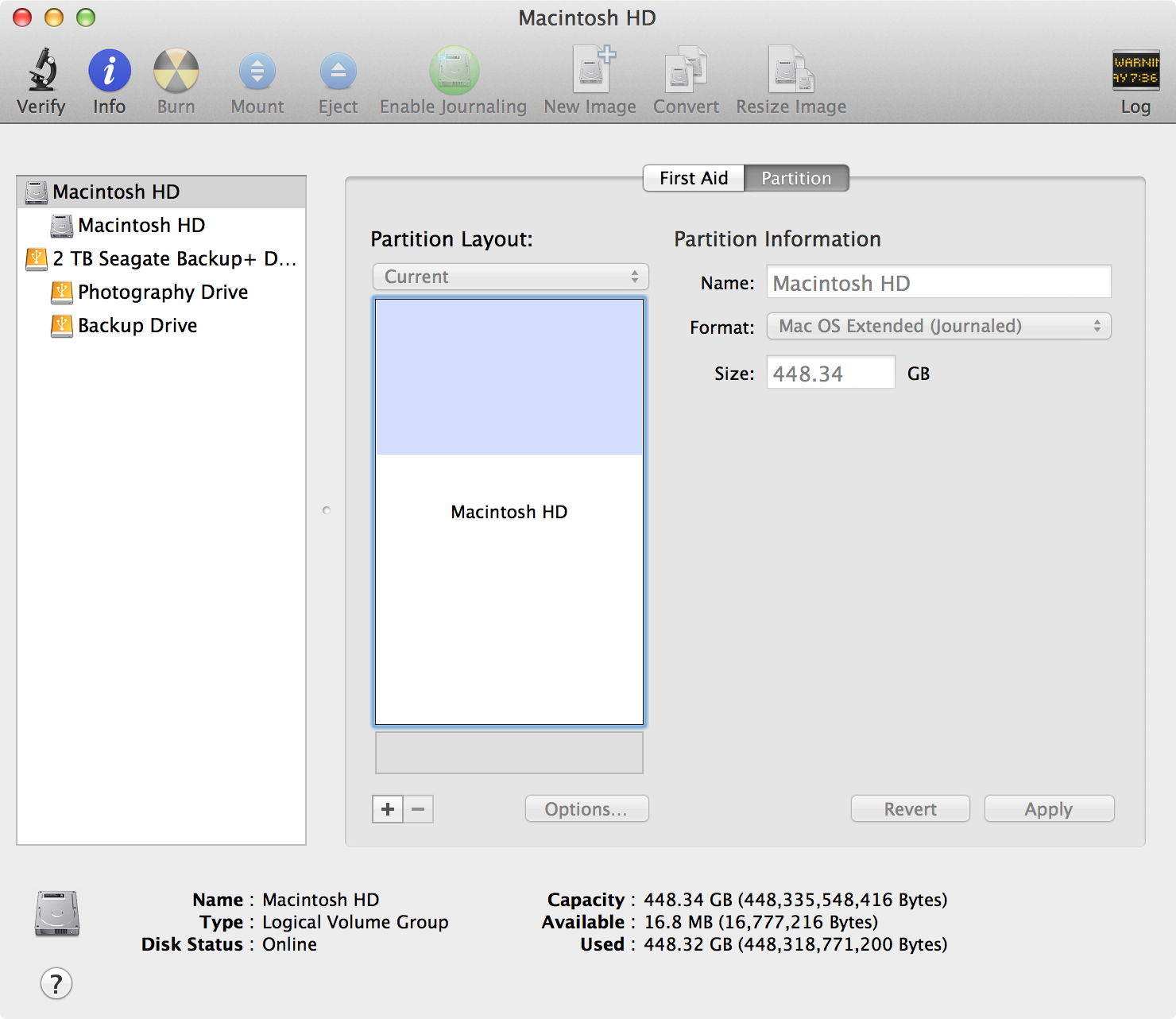Remove partition with minus button
The height and width of the screenshot is (1019, 1176).
pyautogui.click(x=418, y=809)
